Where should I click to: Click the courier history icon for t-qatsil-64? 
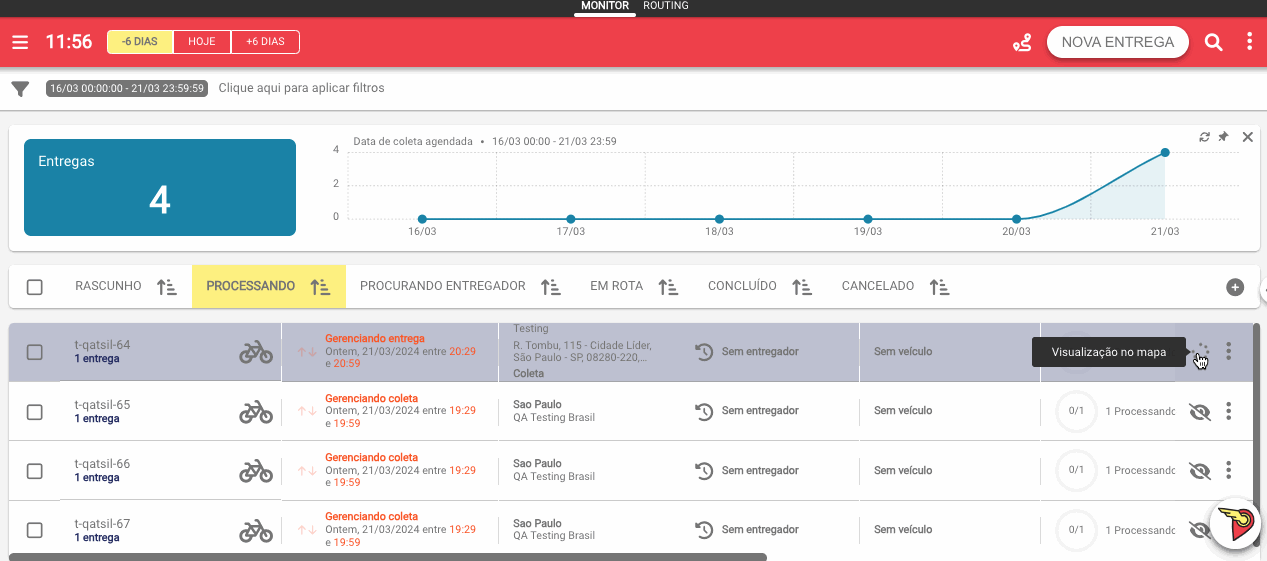pyautogui.click(x=704, y=352)
